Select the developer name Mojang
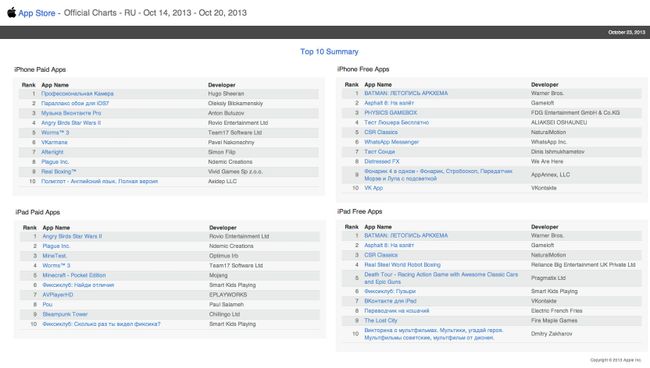 [218, 275]
